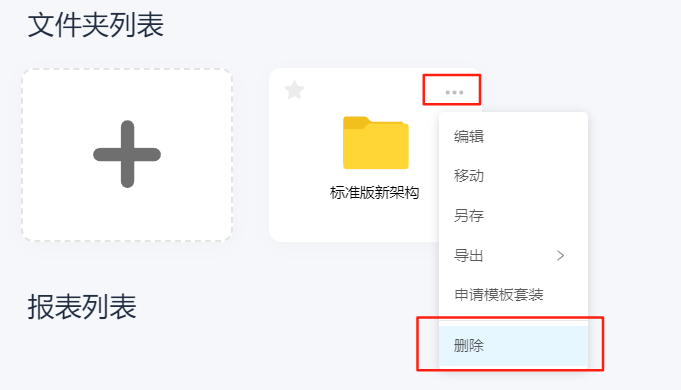Click the large plus icon to add folder
The height and width of the screenshot is (390, 681).
pyautogui.click(x=127, y=154)
